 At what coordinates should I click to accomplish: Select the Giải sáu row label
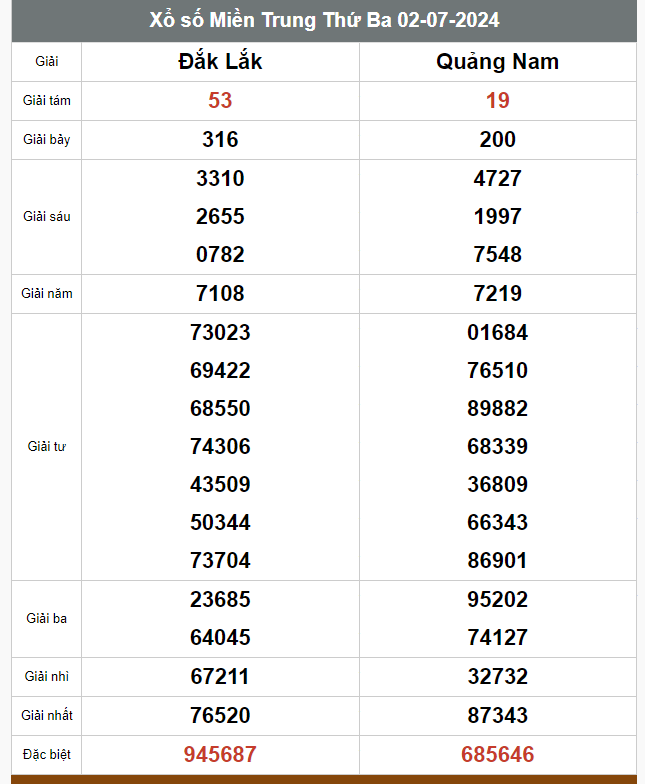click(x=46, y=216)
